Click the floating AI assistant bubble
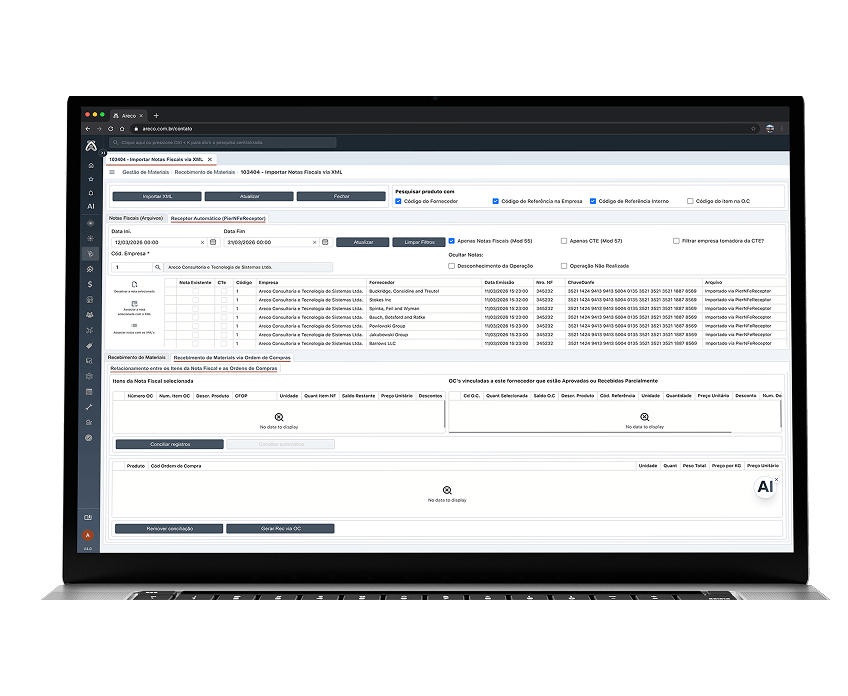848x696 pixels. click(x=765, y=487)
